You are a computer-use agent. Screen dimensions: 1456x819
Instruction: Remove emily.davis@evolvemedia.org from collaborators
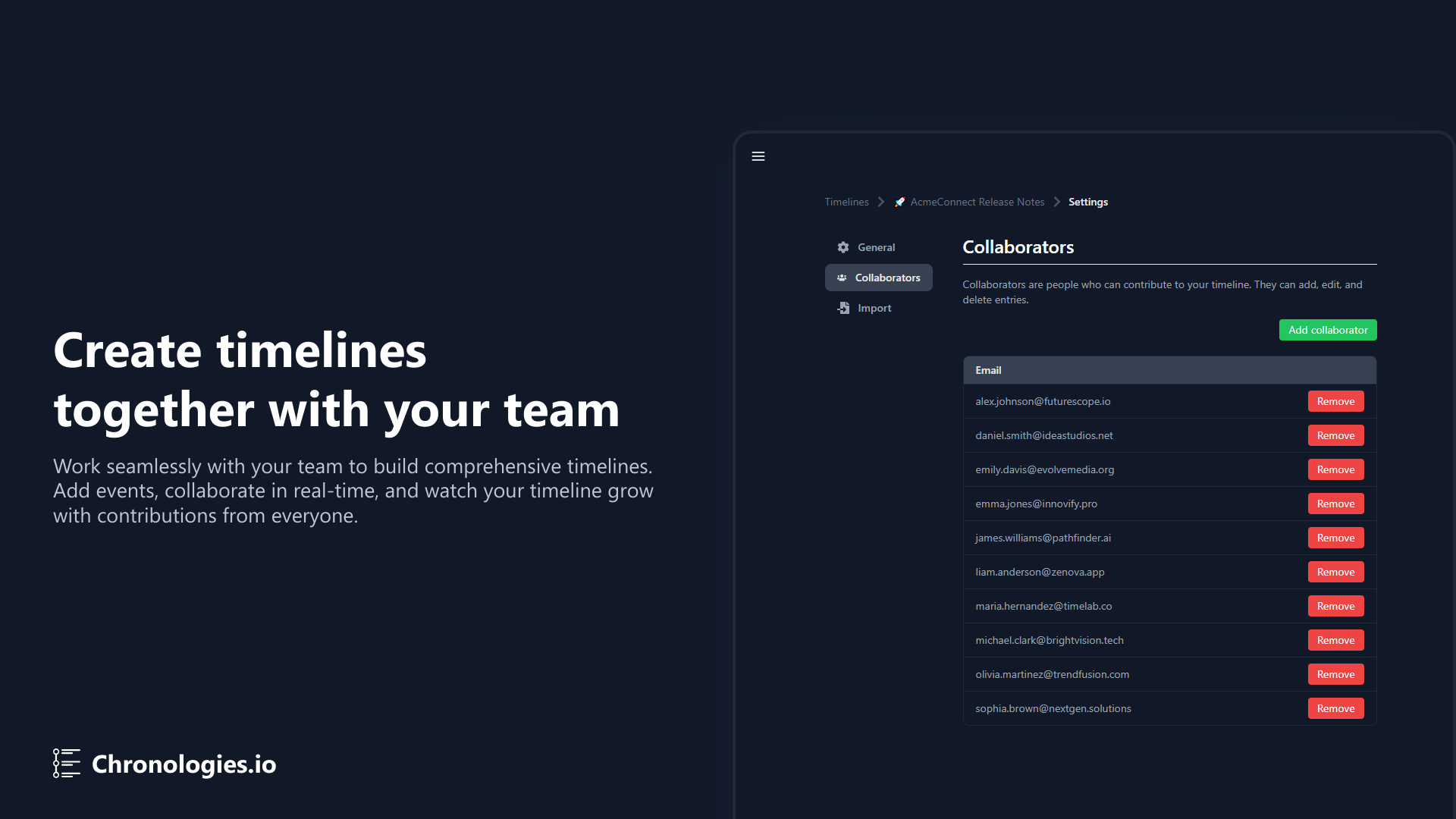[1335, 469]
